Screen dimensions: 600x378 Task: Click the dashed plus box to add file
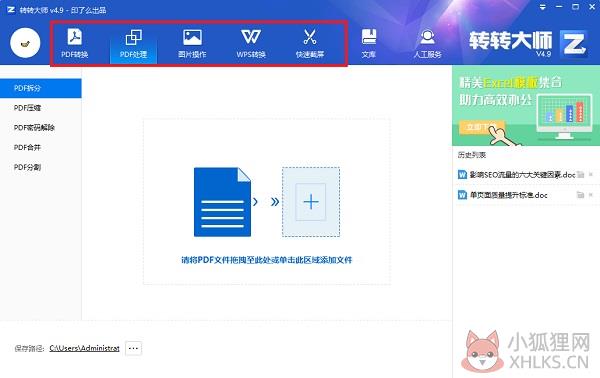point(311,202)
